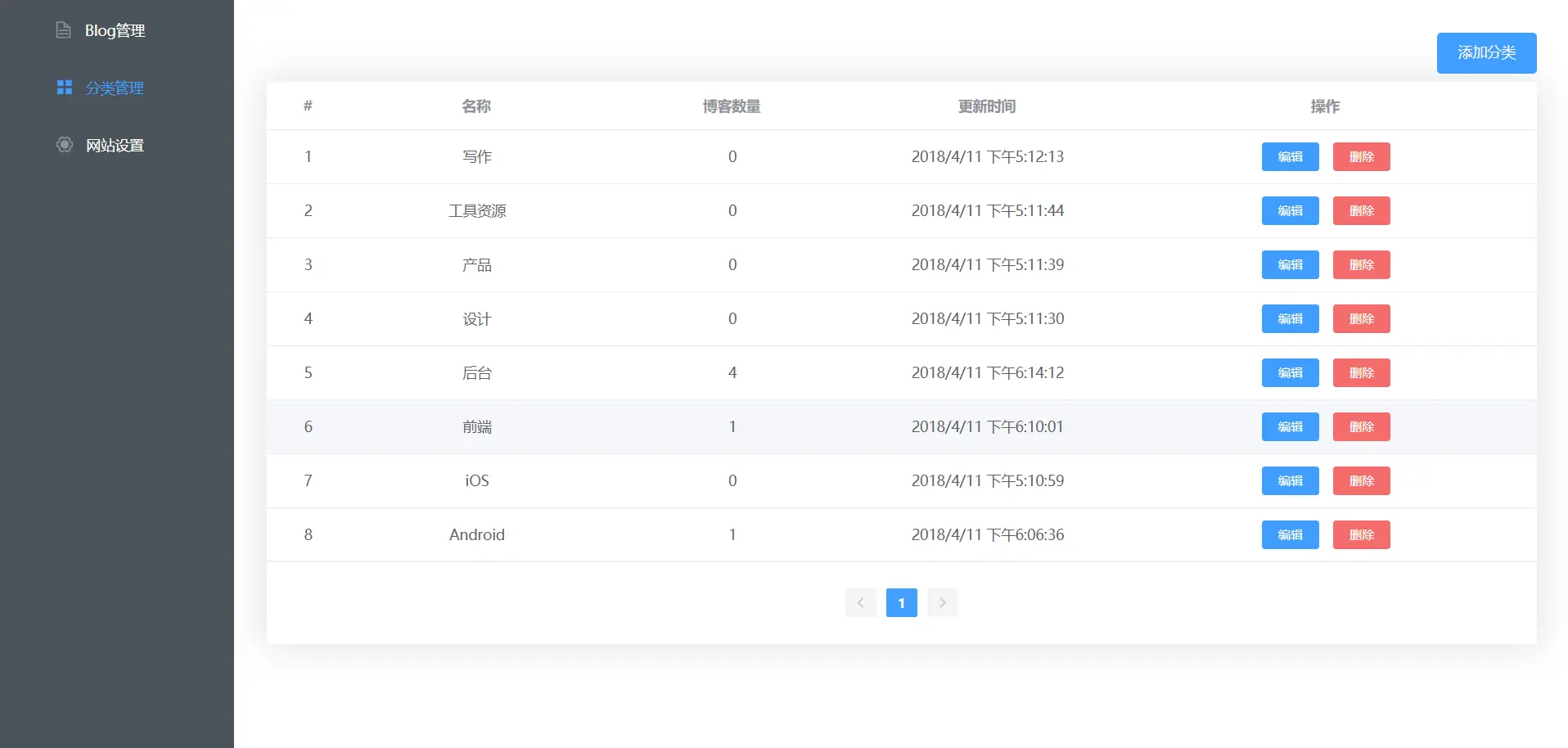
Task: Edit the 设计 category
Action: 1290,318
